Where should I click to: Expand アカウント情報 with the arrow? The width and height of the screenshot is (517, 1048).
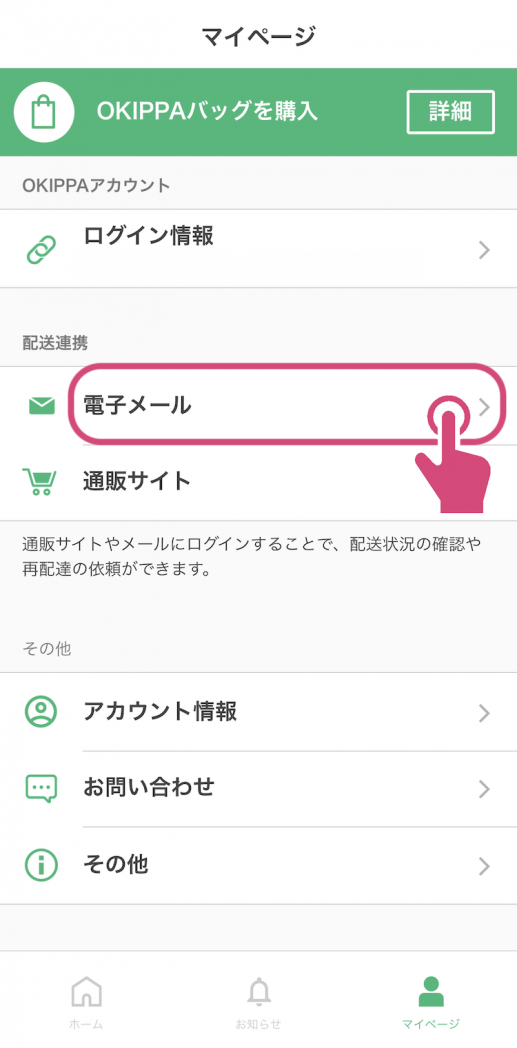pyautogui.click(x=485, y=713)
